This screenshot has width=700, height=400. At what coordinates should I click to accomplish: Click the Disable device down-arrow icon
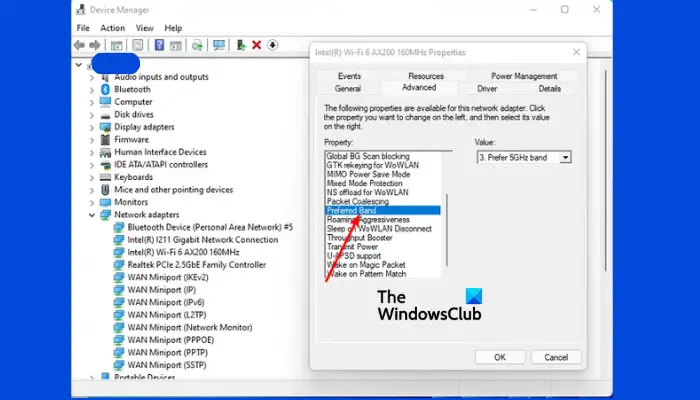(x=273, y=45)
